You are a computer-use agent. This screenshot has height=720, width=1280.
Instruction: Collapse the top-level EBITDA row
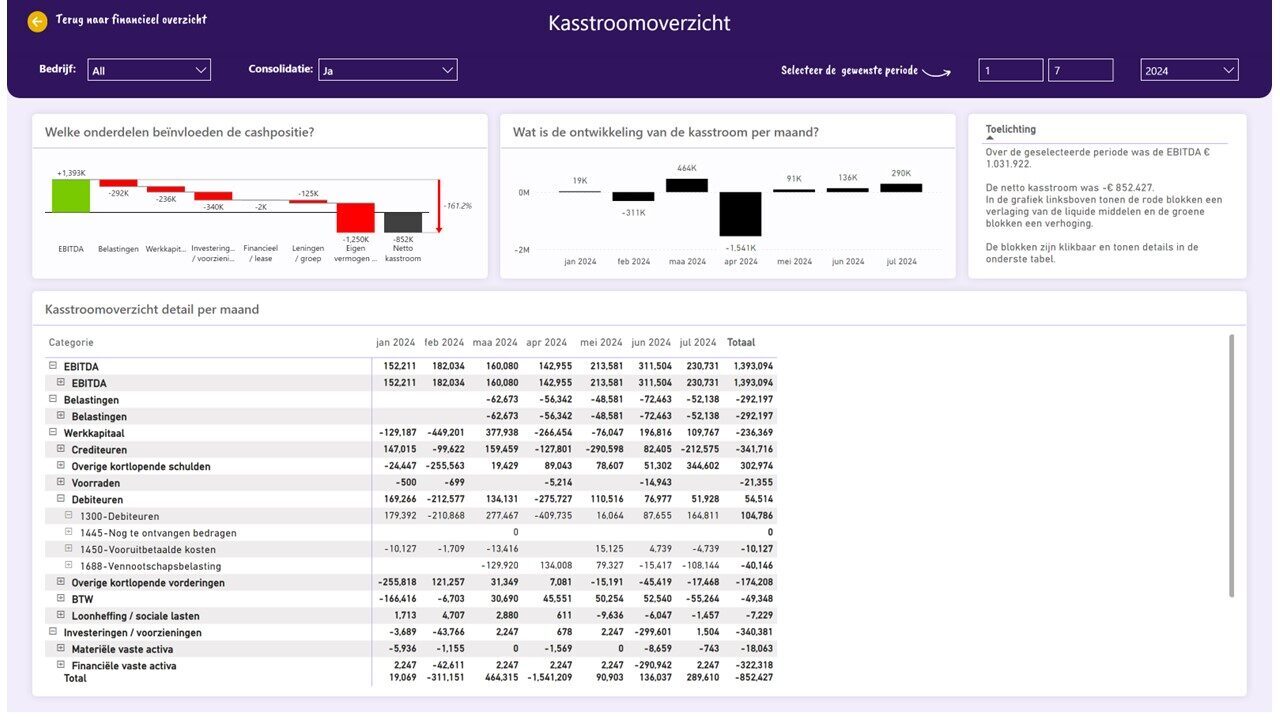53,366
